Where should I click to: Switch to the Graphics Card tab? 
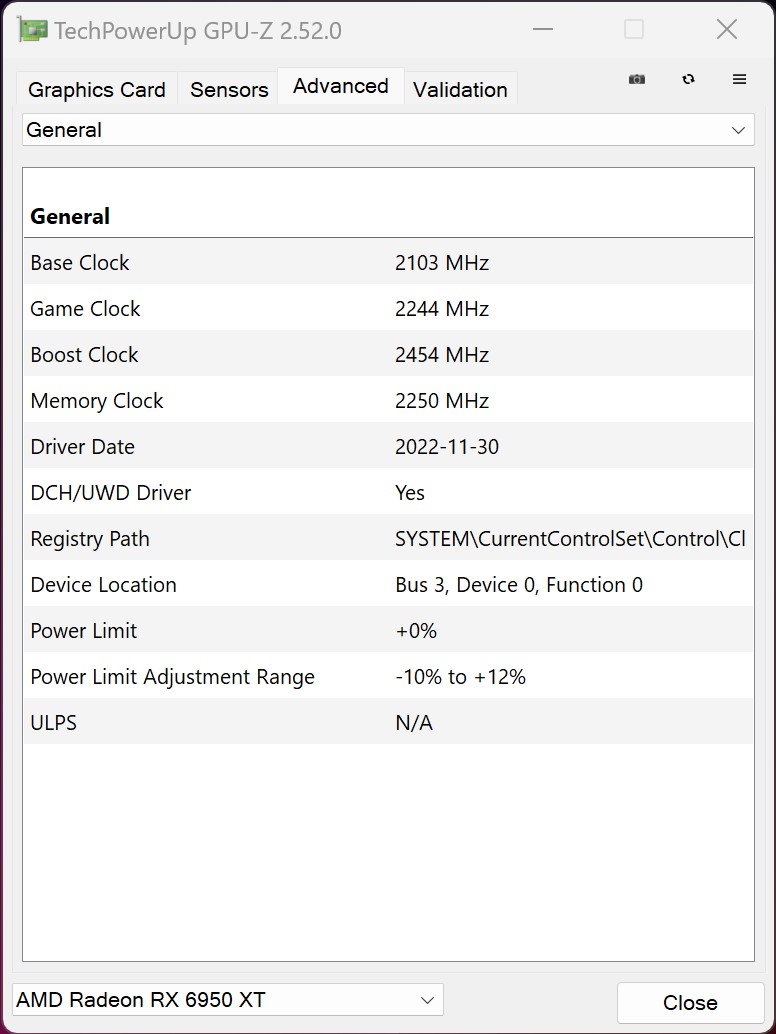coord(97,90)
